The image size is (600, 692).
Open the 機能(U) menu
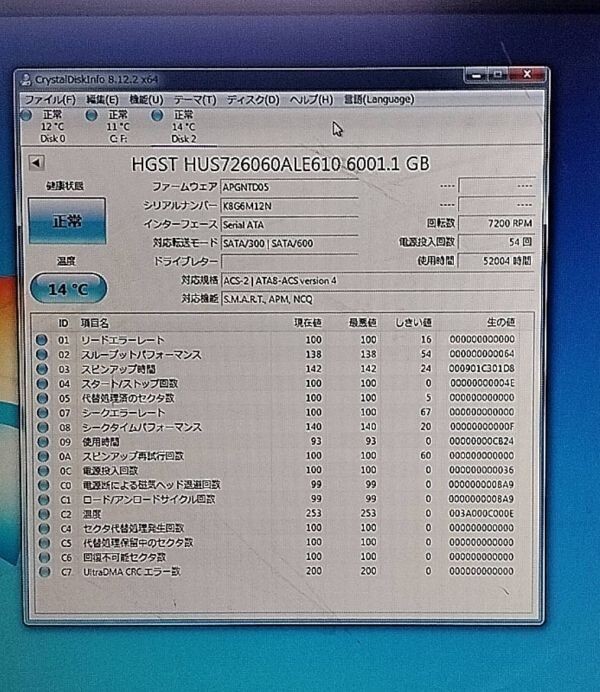[x=146, y=100]
